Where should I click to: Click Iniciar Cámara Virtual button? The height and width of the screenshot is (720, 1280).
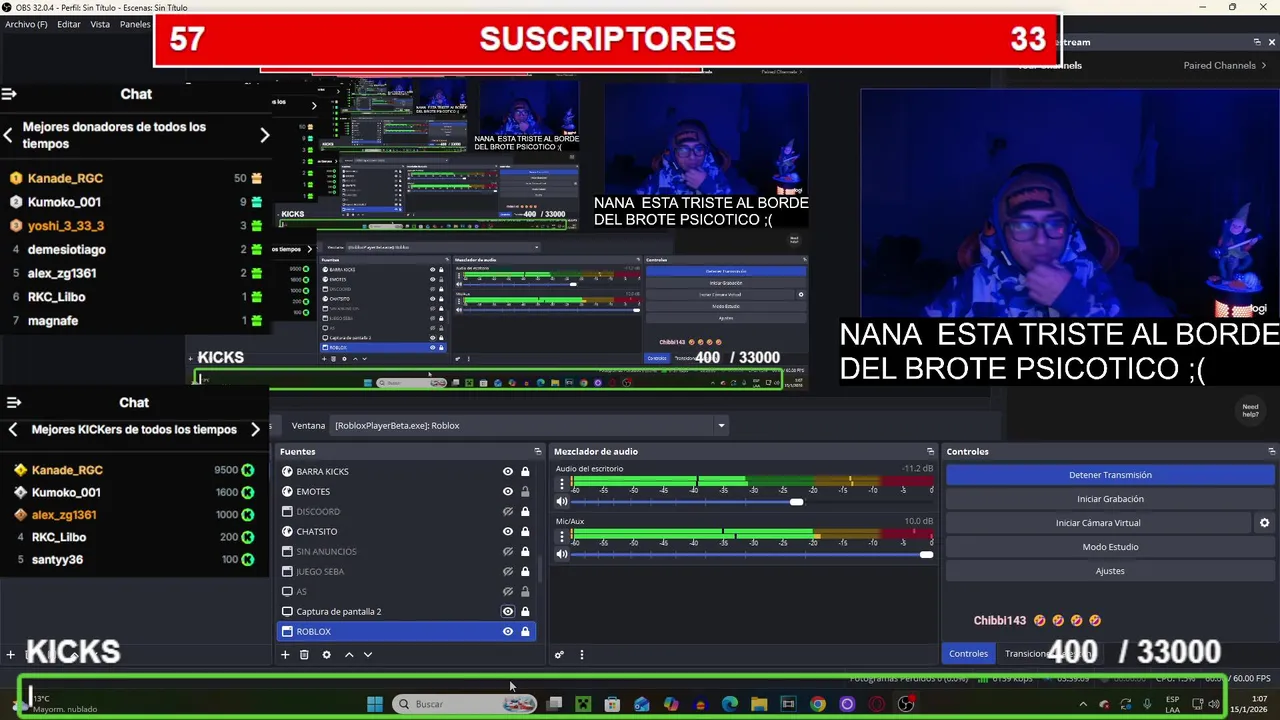(1098, 523)
